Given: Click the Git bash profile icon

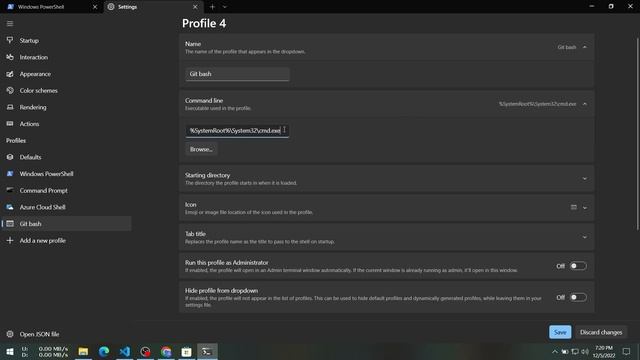Looking at the screenshot, I should click(10, 224).
